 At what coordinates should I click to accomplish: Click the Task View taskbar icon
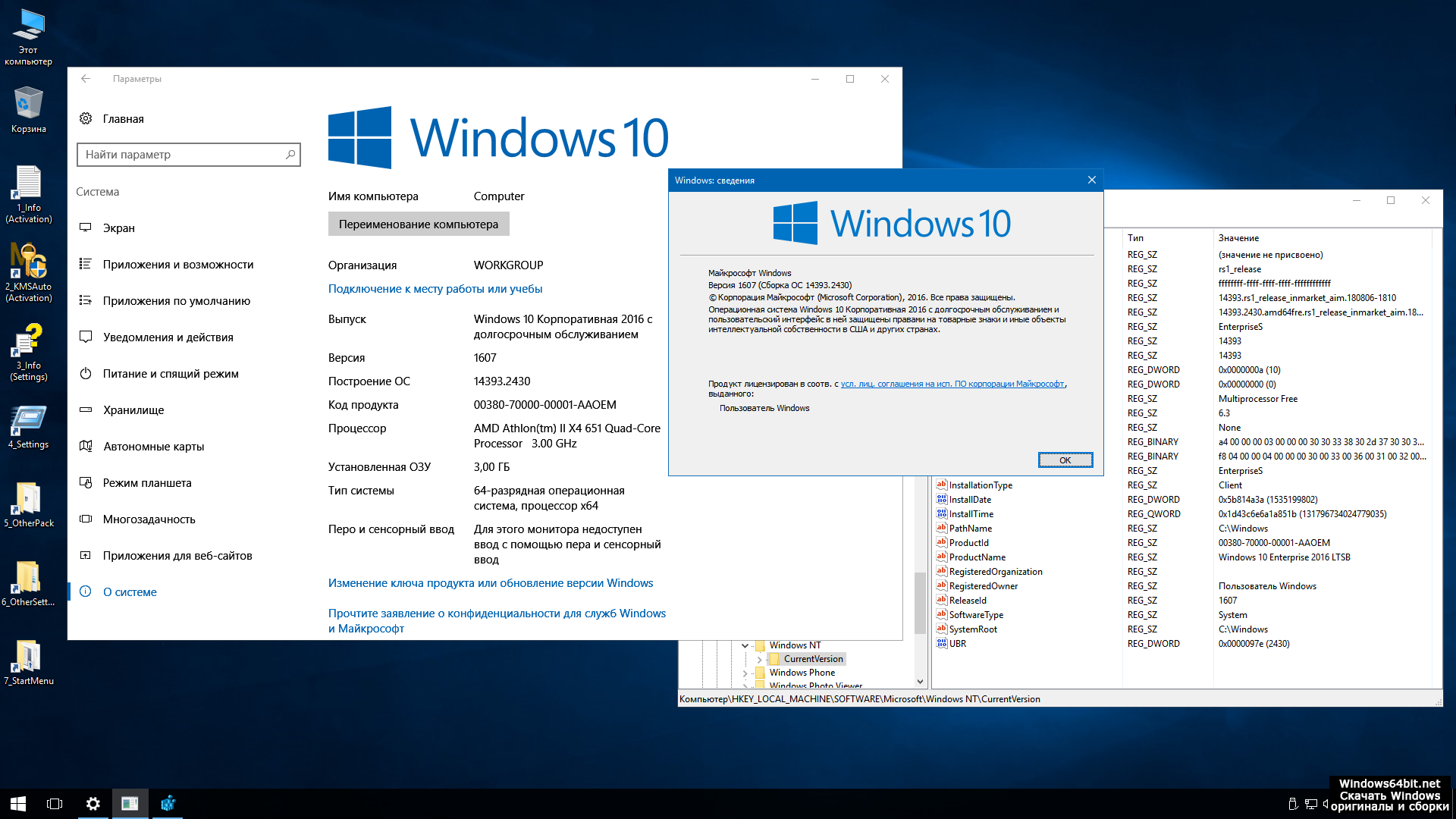click(55, 803)
